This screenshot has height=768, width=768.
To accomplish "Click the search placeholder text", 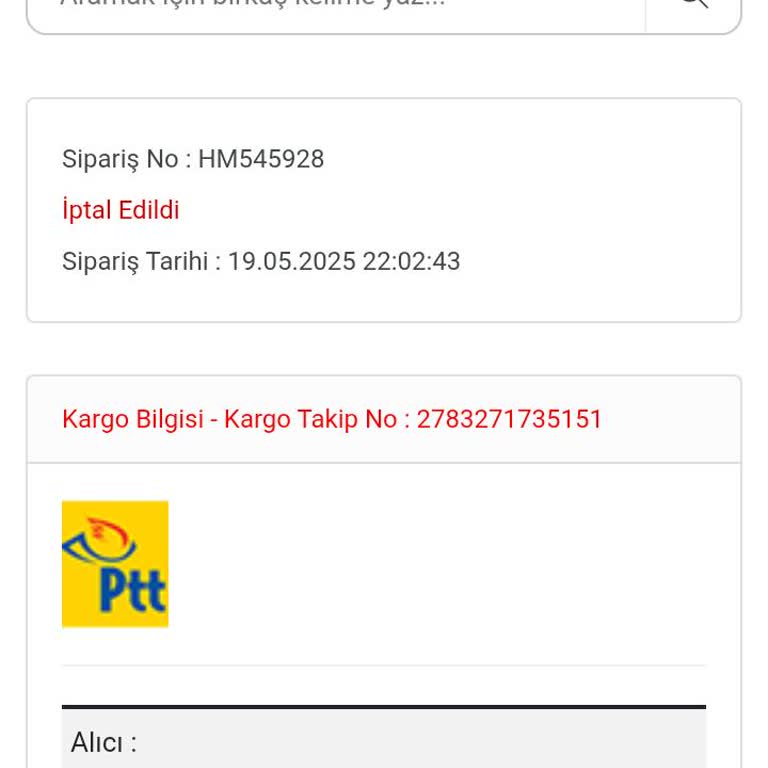I will [x=252, y=4].
